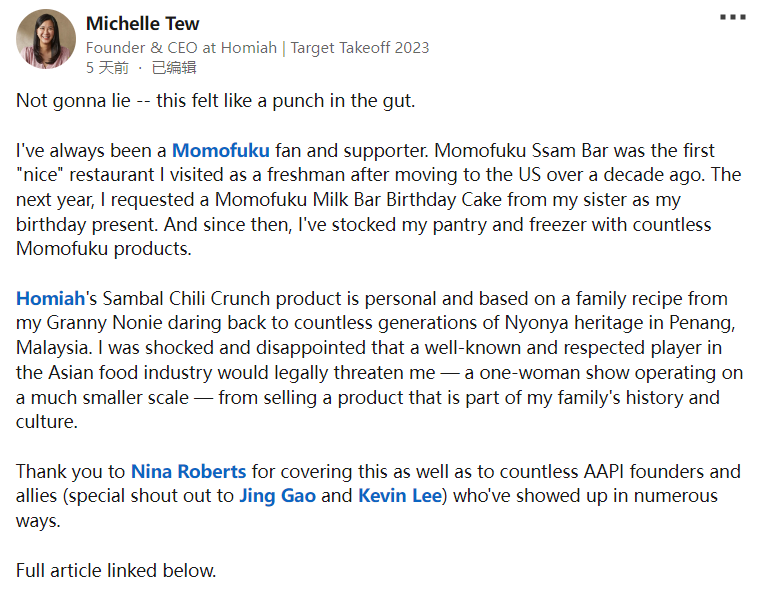This screenshot has height=594, width=758.
Task: Click the paragraph about Momofuku Ssam Bar
Action: [379, 200]
